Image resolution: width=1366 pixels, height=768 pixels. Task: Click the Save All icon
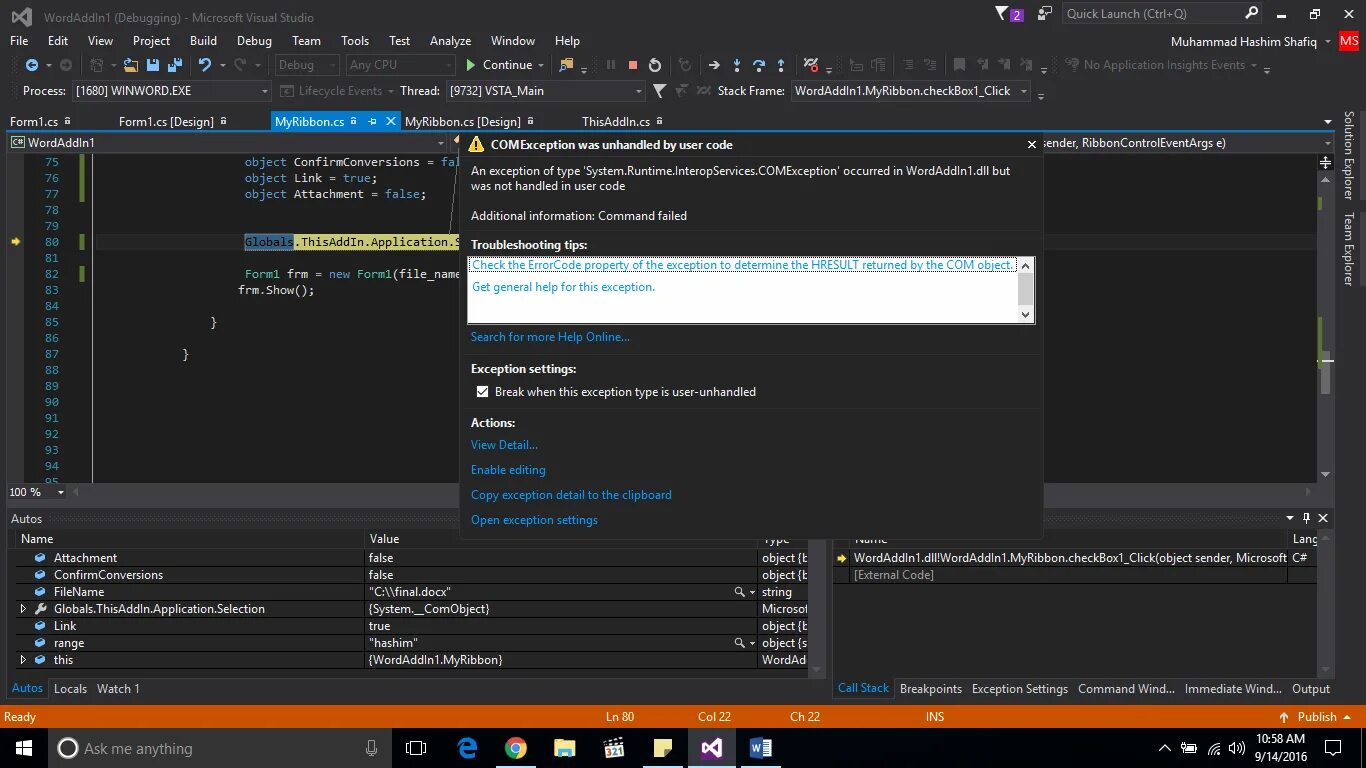(x=174, y=65)
